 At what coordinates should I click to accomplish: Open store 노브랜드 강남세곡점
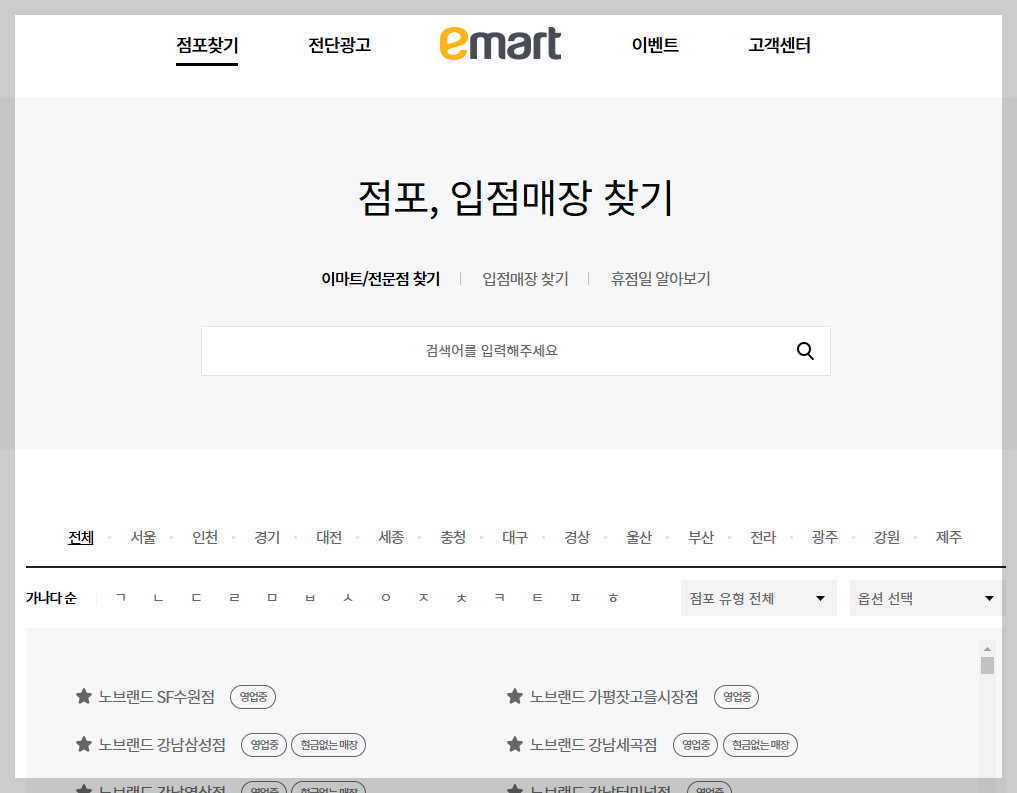[x=593, y=745]
